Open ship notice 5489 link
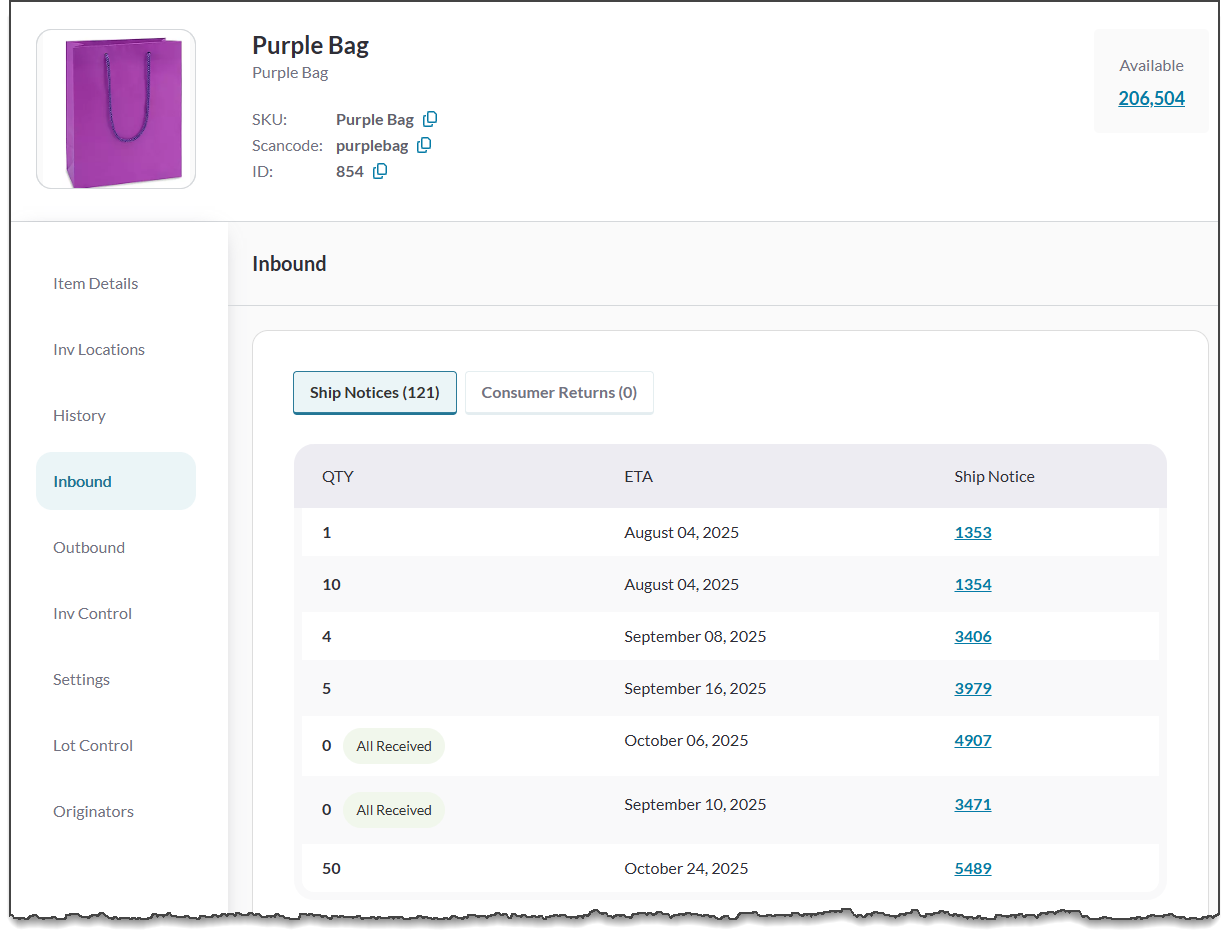Image resolution: width=1229 pixels, height=938 pixels. pyautogui.click(x=972, y=868)
